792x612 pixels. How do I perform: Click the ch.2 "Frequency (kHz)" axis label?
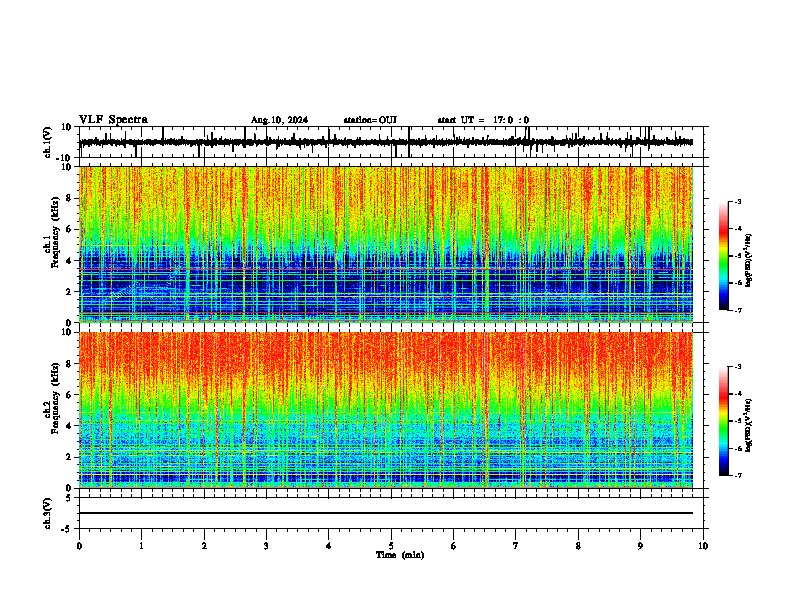[56, 398]
